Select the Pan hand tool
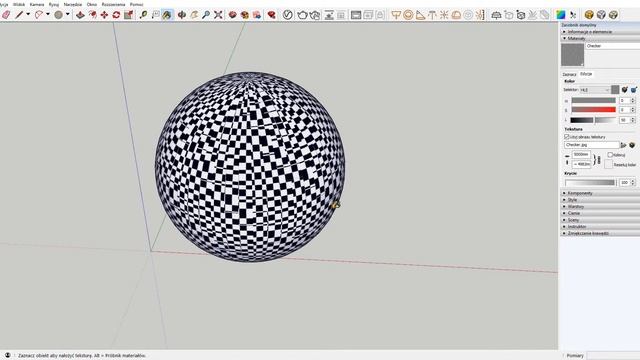 (x=194, y=15)
